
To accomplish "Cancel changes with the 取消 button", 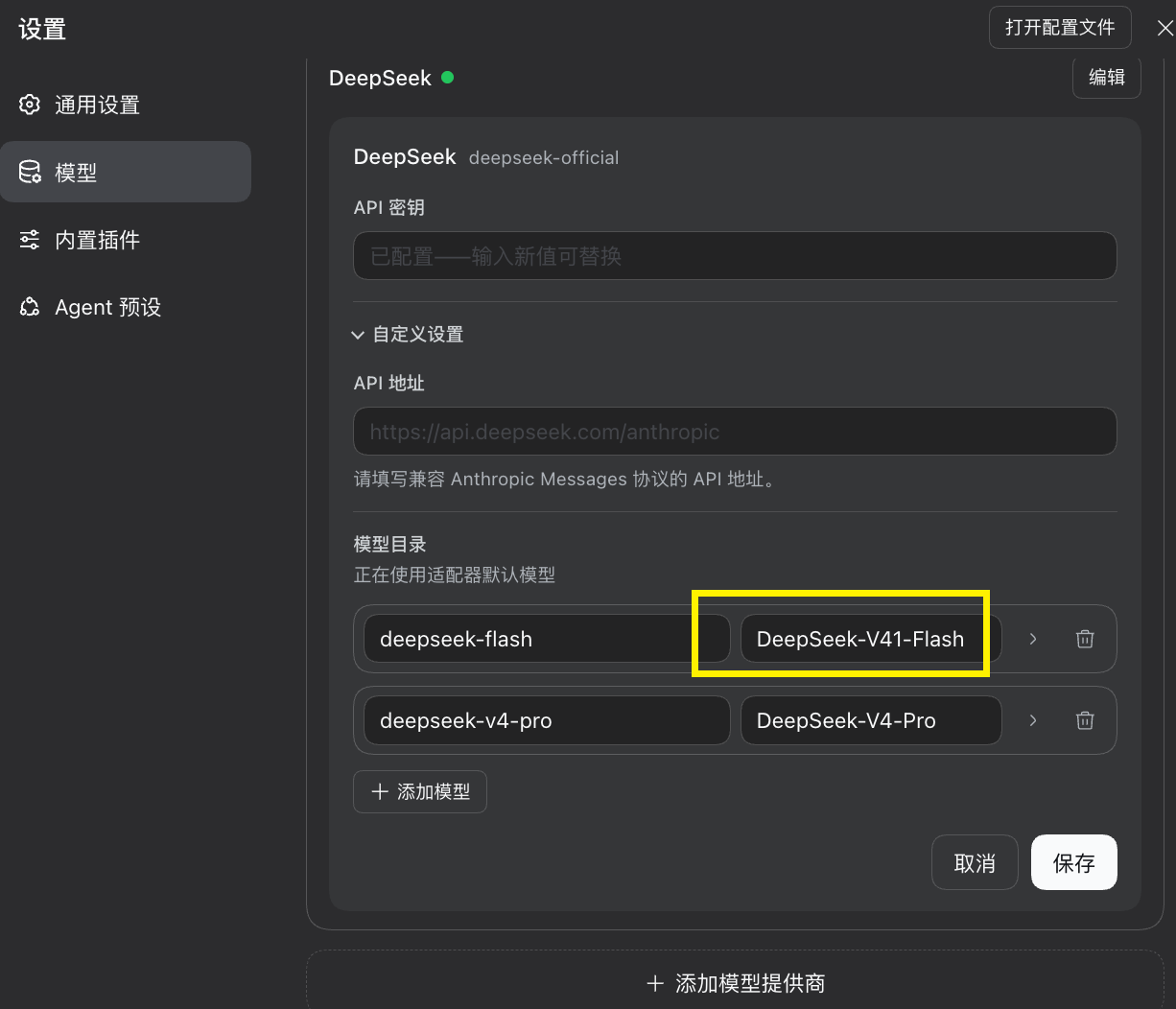I will click(x=975, y=862).
